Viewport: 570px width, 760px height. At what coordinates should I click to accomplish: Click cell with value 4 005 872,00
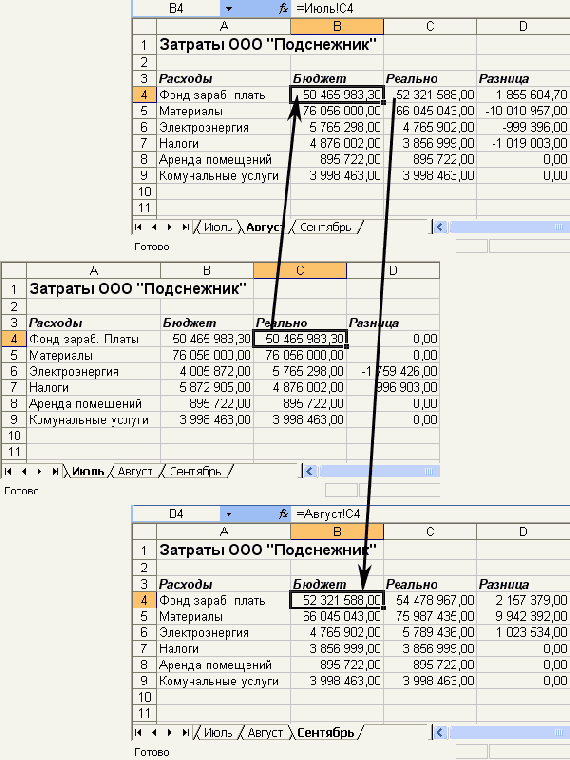(207, 371)
